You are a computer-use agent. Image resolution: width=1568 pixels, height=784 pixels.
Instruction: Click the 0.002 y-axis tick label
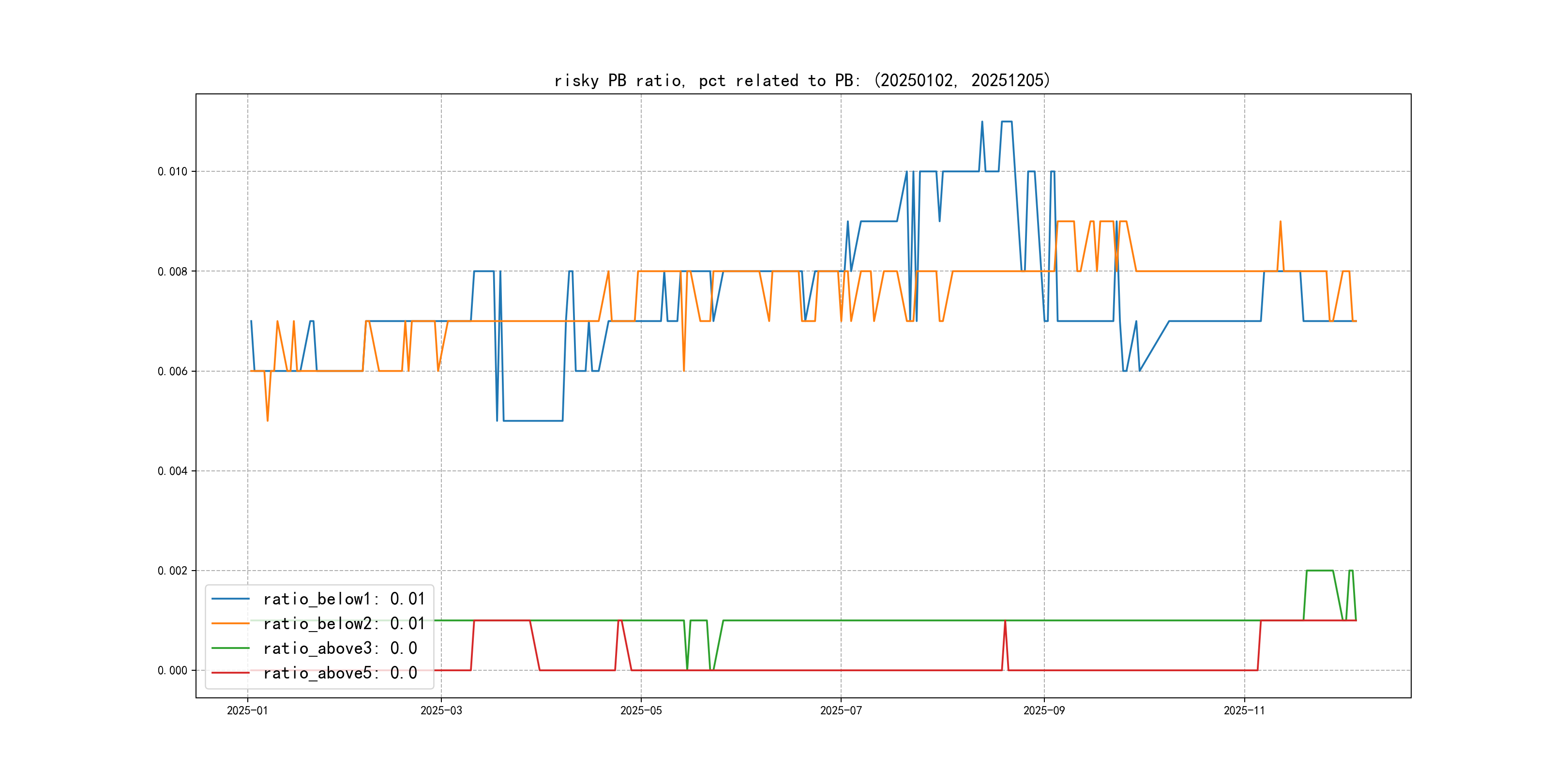coord(172,571)
